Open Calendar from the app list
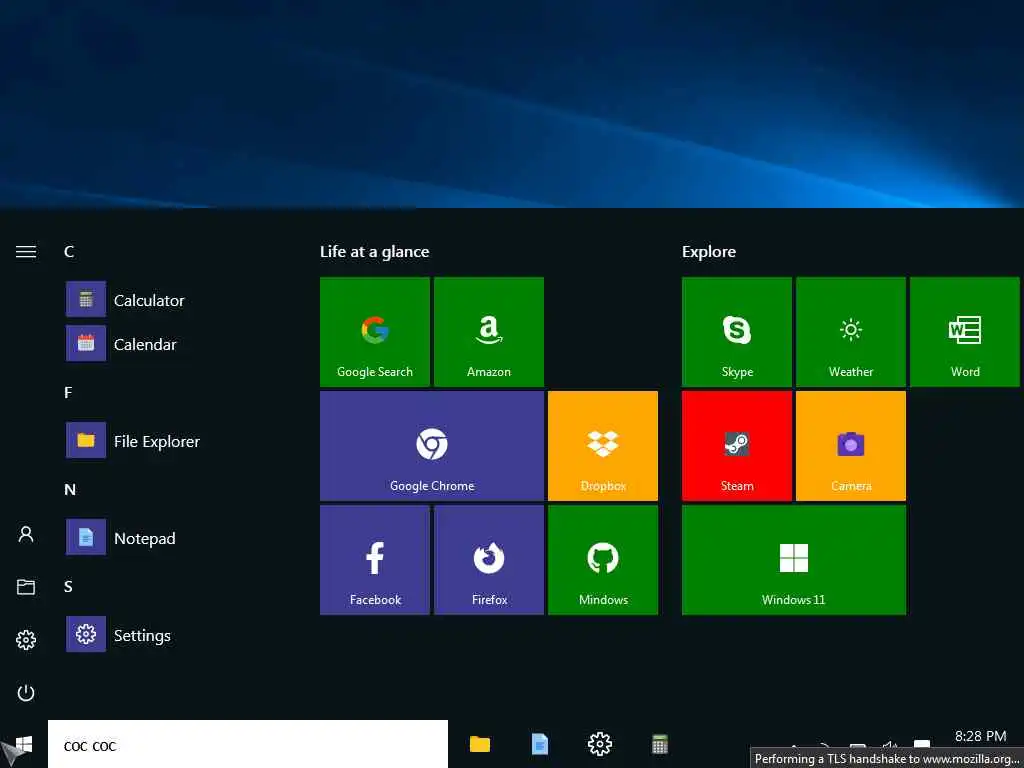1024x768 pixels. [x=121, y=344]
